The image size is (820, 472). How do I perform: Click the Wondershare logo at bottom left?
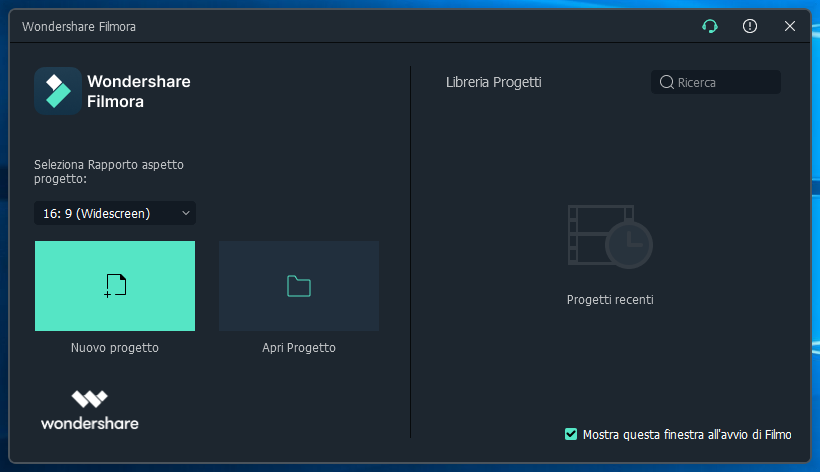pyautogui.click(x=89, y=409)
